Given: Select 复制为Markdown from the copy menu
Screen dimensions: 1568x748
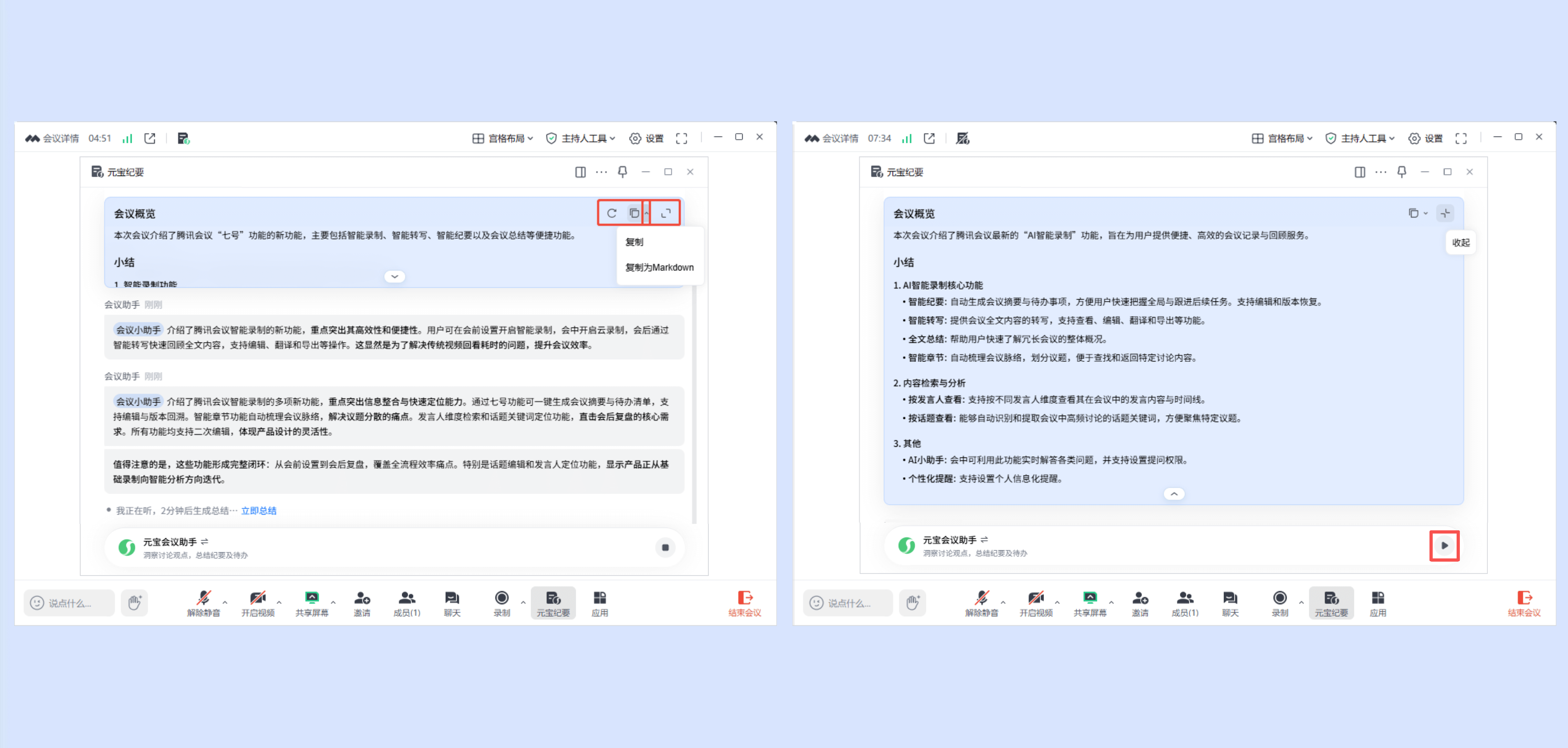Looking at the screenshot, I should (x=659, y=267).
